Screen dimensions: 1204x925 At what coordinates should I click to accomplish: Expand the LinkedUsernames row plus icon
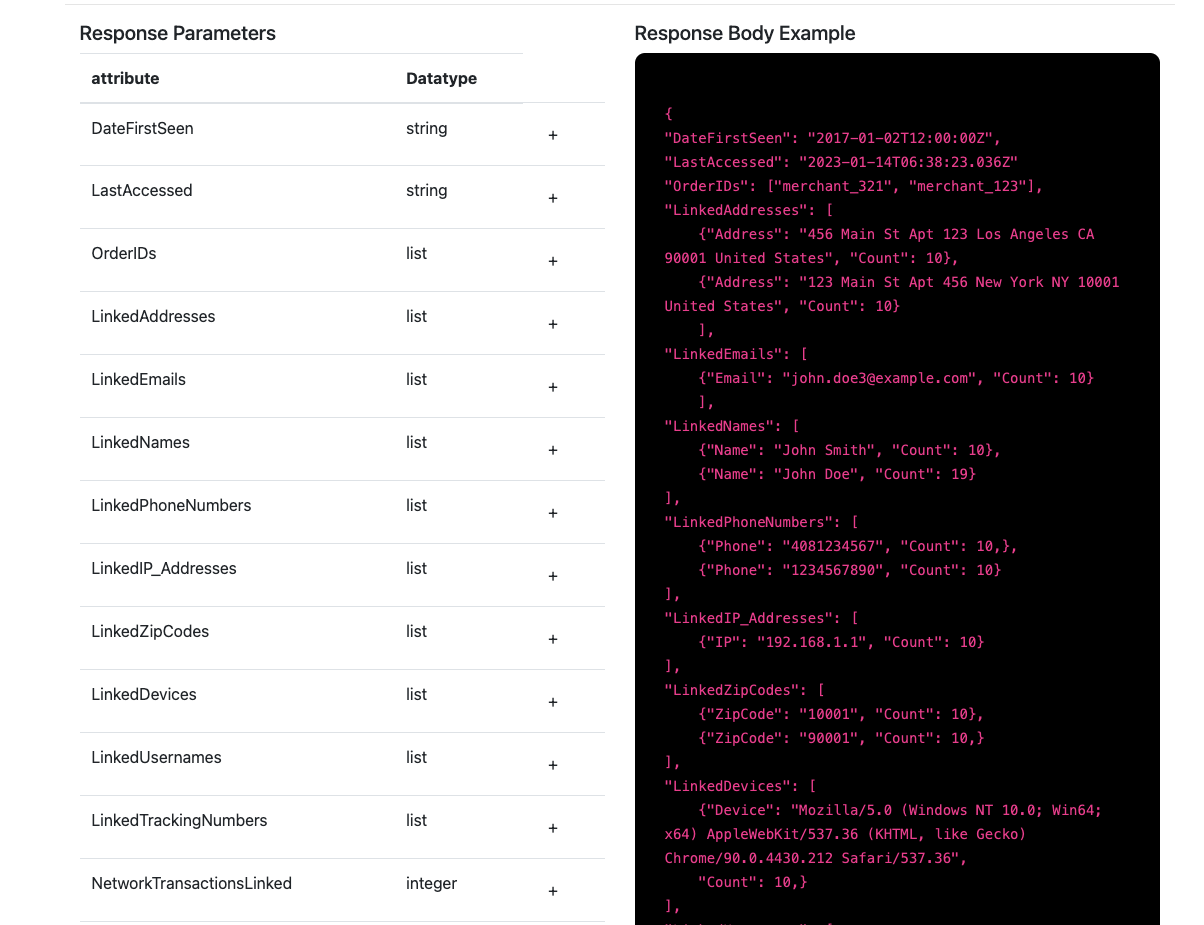click(553, 765)
